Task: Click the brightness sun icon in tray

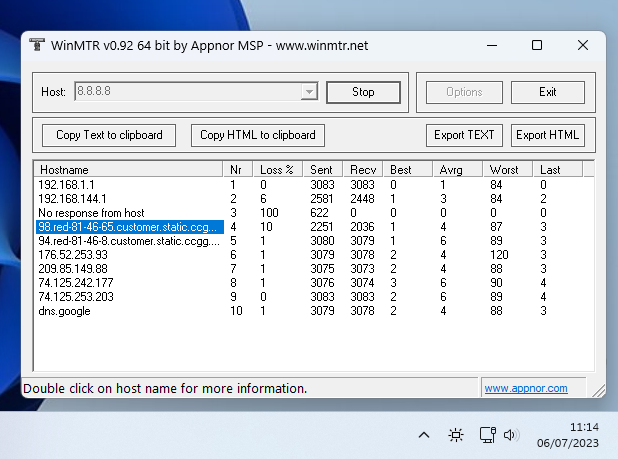Action: point(456,435)
